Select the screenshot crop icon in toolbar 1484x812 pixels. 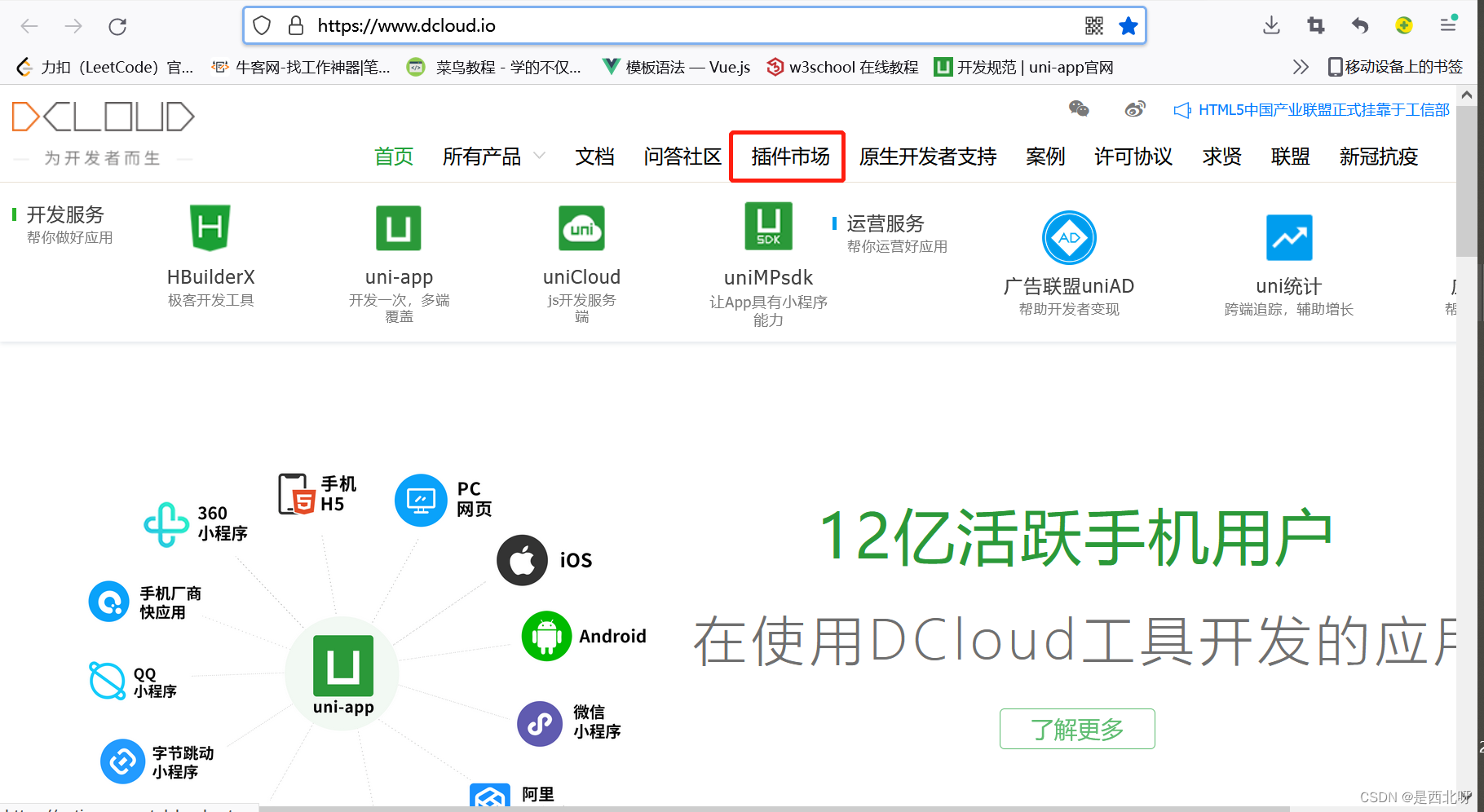click(1315, 25)
